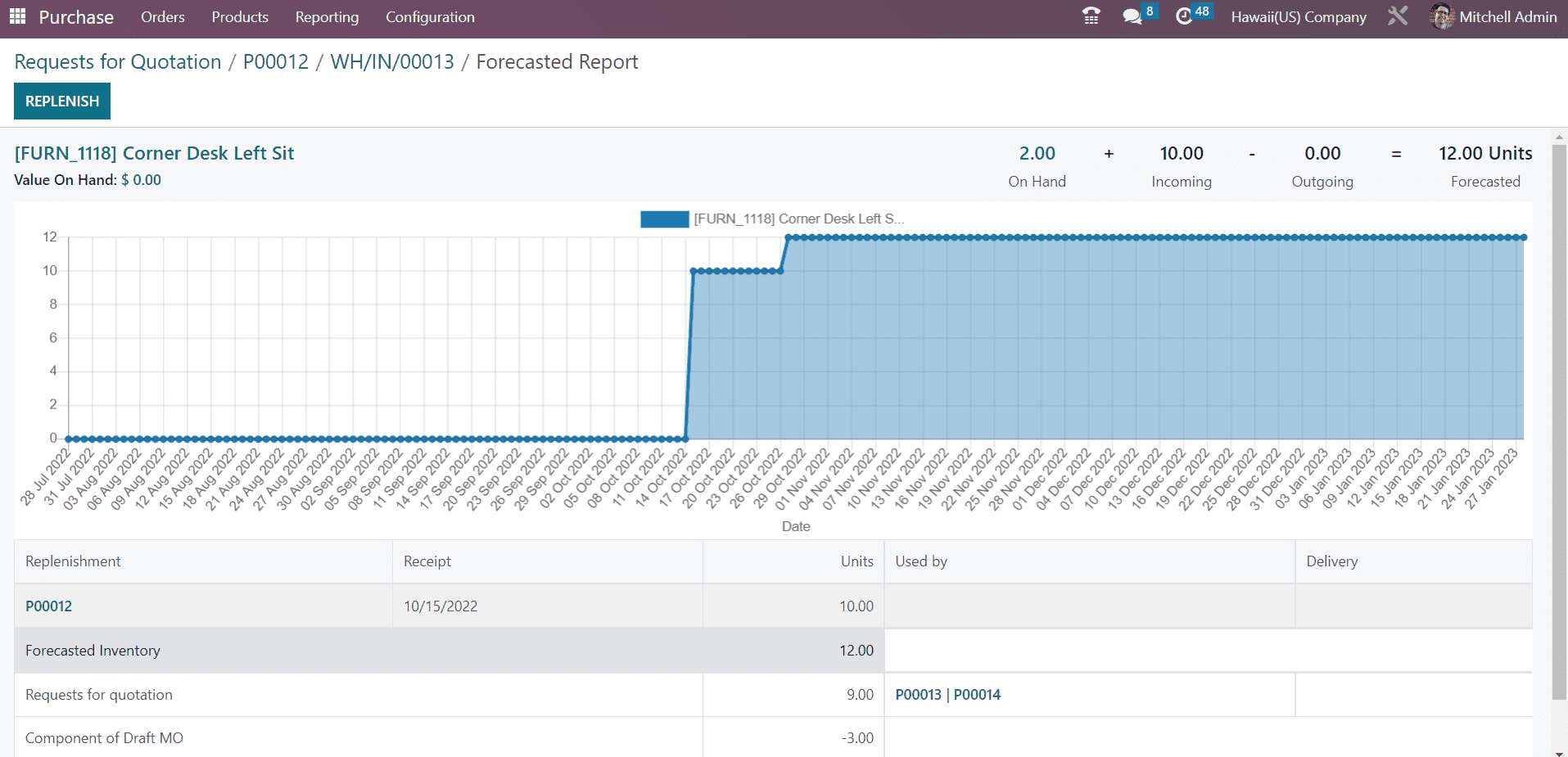1568x757 pixels.
Task: Open the conversations chat icon
Action: 1132,17
